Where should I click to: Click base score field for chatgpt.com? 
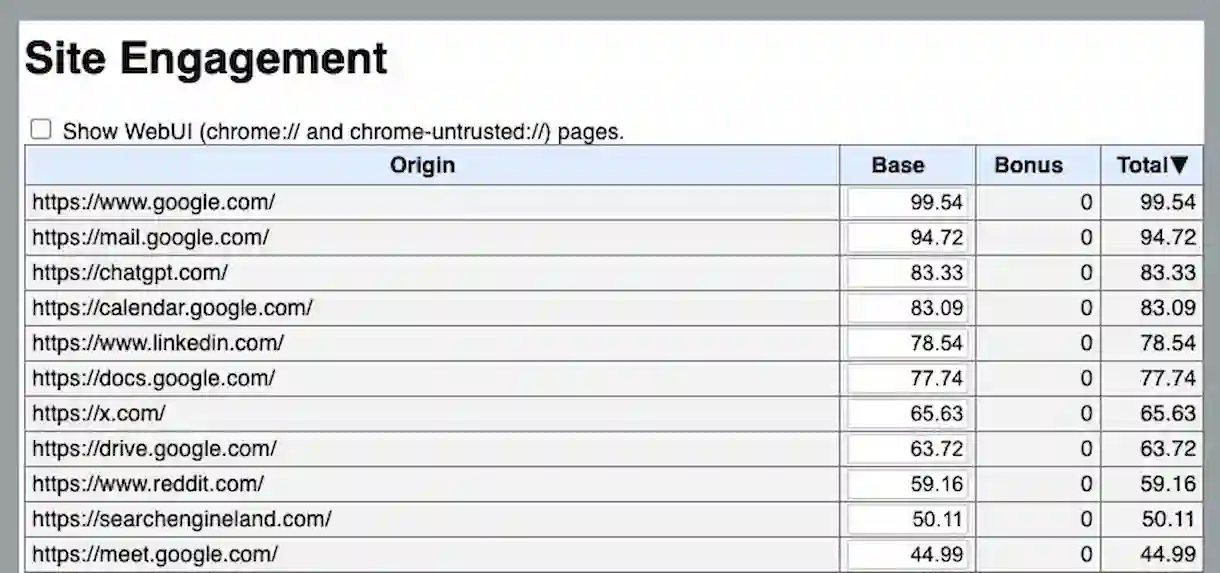pyautogui.click(x=907, y=273)
